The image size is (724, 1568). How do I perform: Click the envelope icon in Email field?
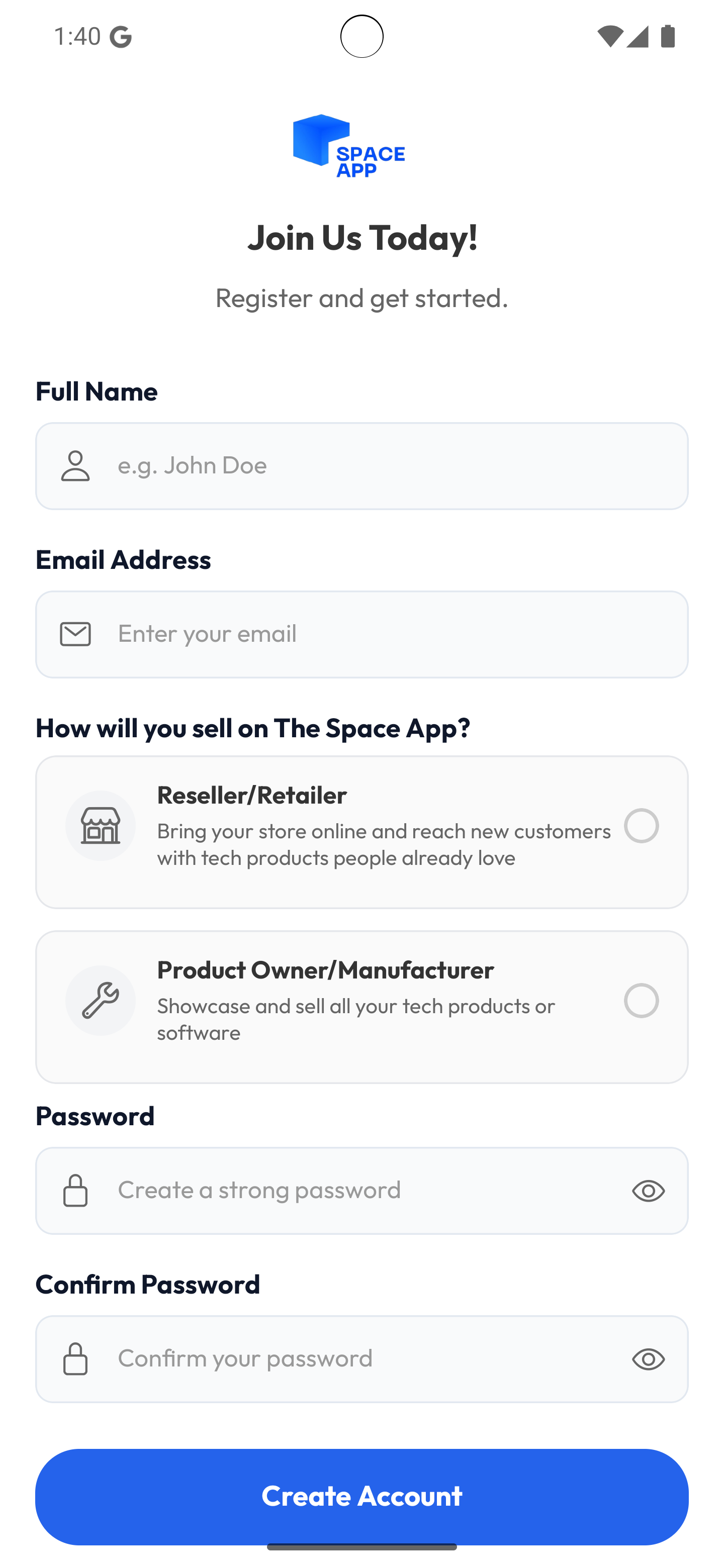75,634
